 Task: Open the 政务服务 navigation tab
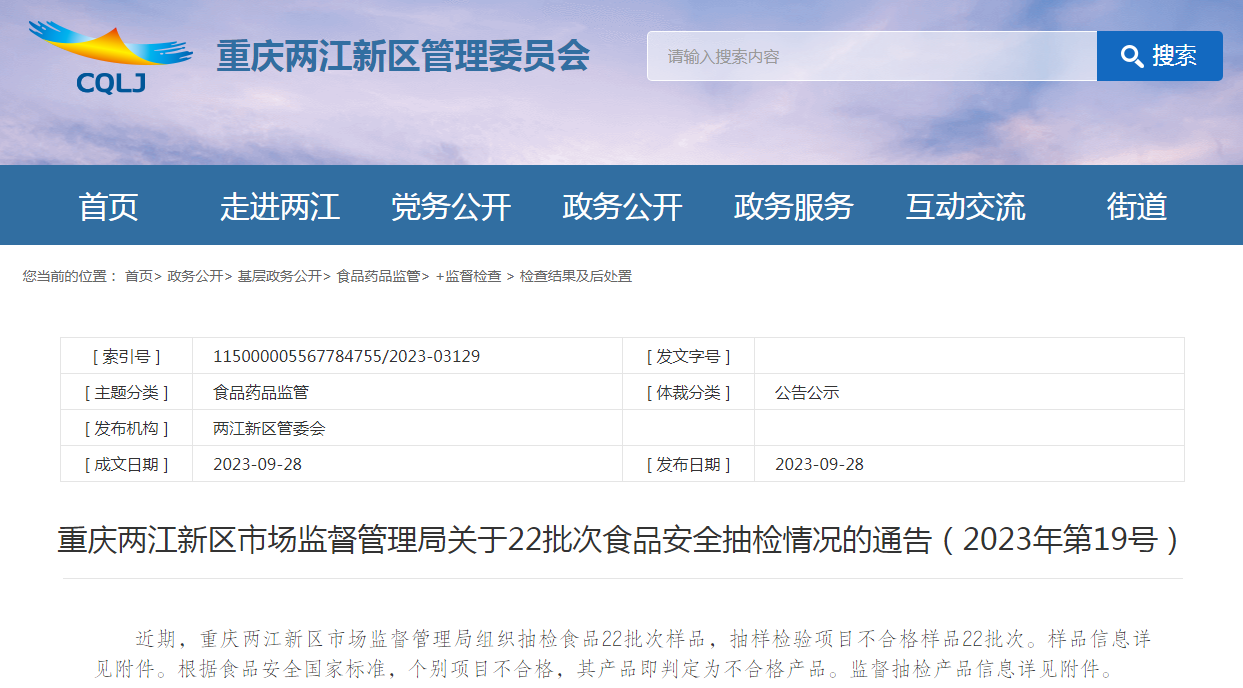[794, 206]
